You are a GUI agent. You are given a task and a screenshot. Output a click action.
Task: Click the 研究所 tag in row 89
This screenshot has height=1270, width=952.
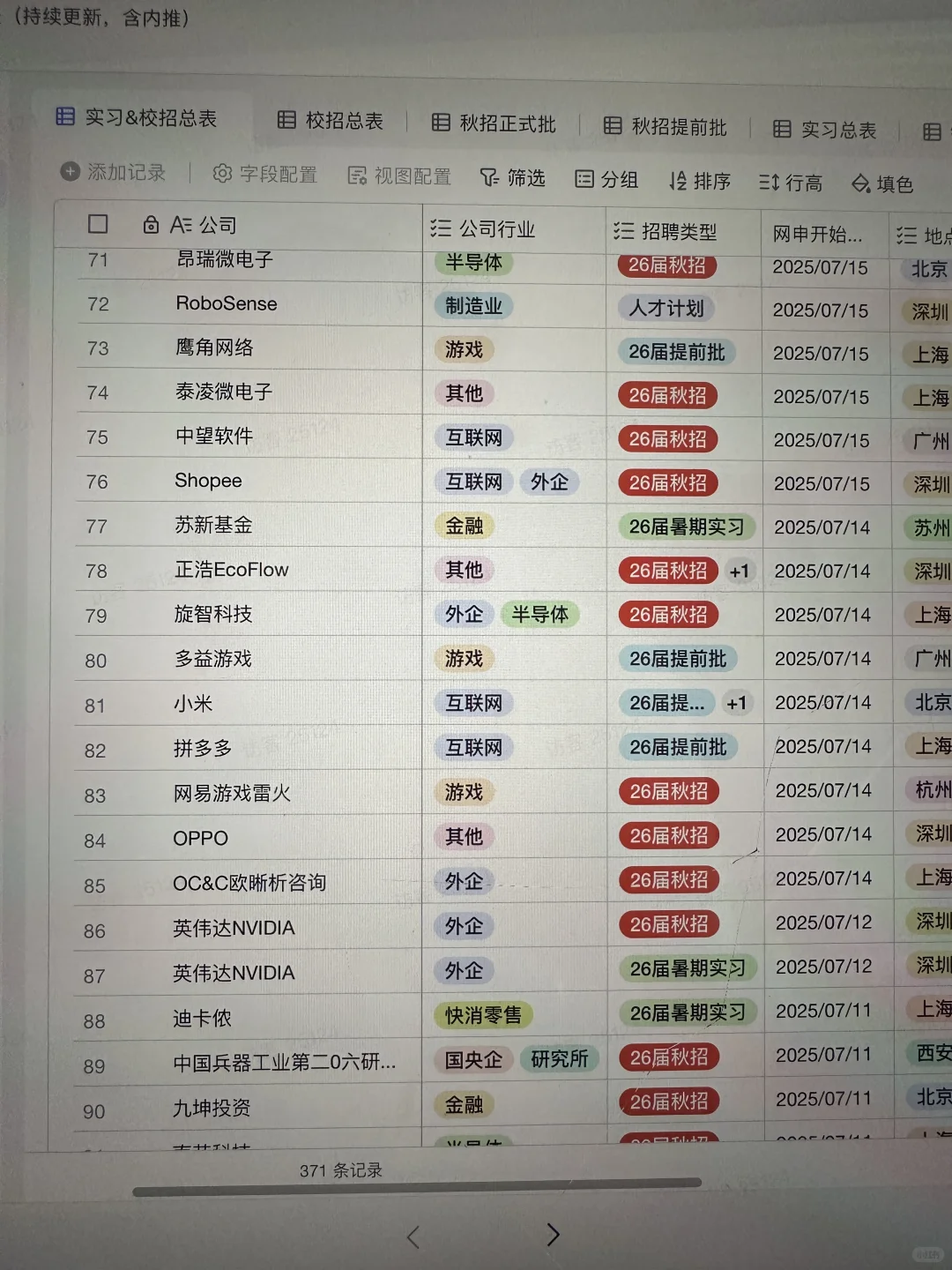[559, 1058]
